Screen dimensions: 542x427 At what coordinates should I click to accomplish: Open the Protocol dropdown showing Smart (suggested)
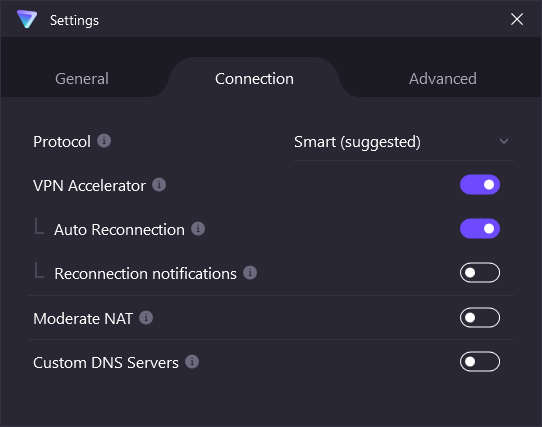403,142
